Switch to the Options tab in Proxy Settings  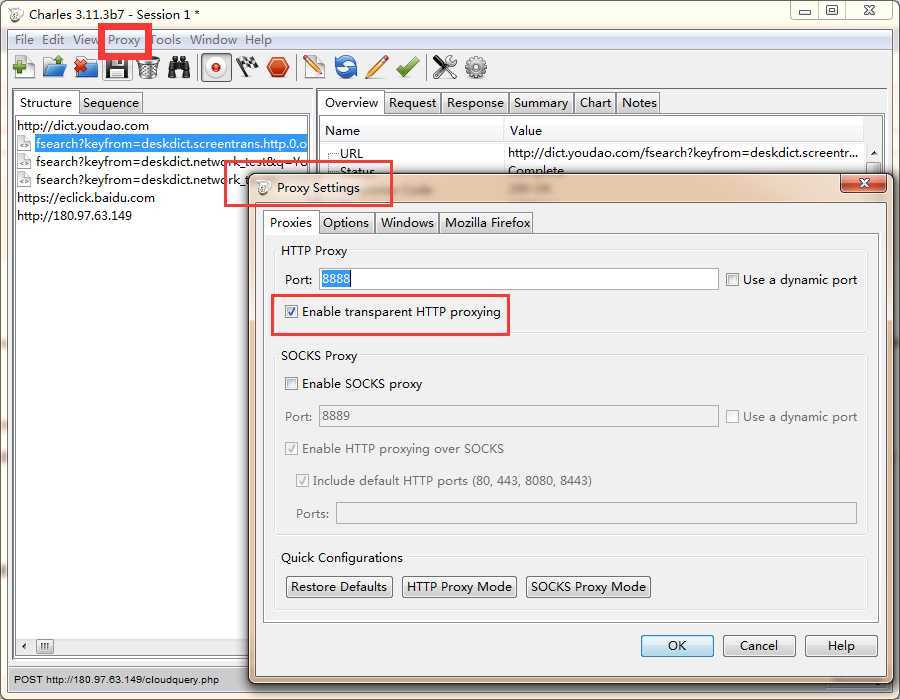pos(346,223)
